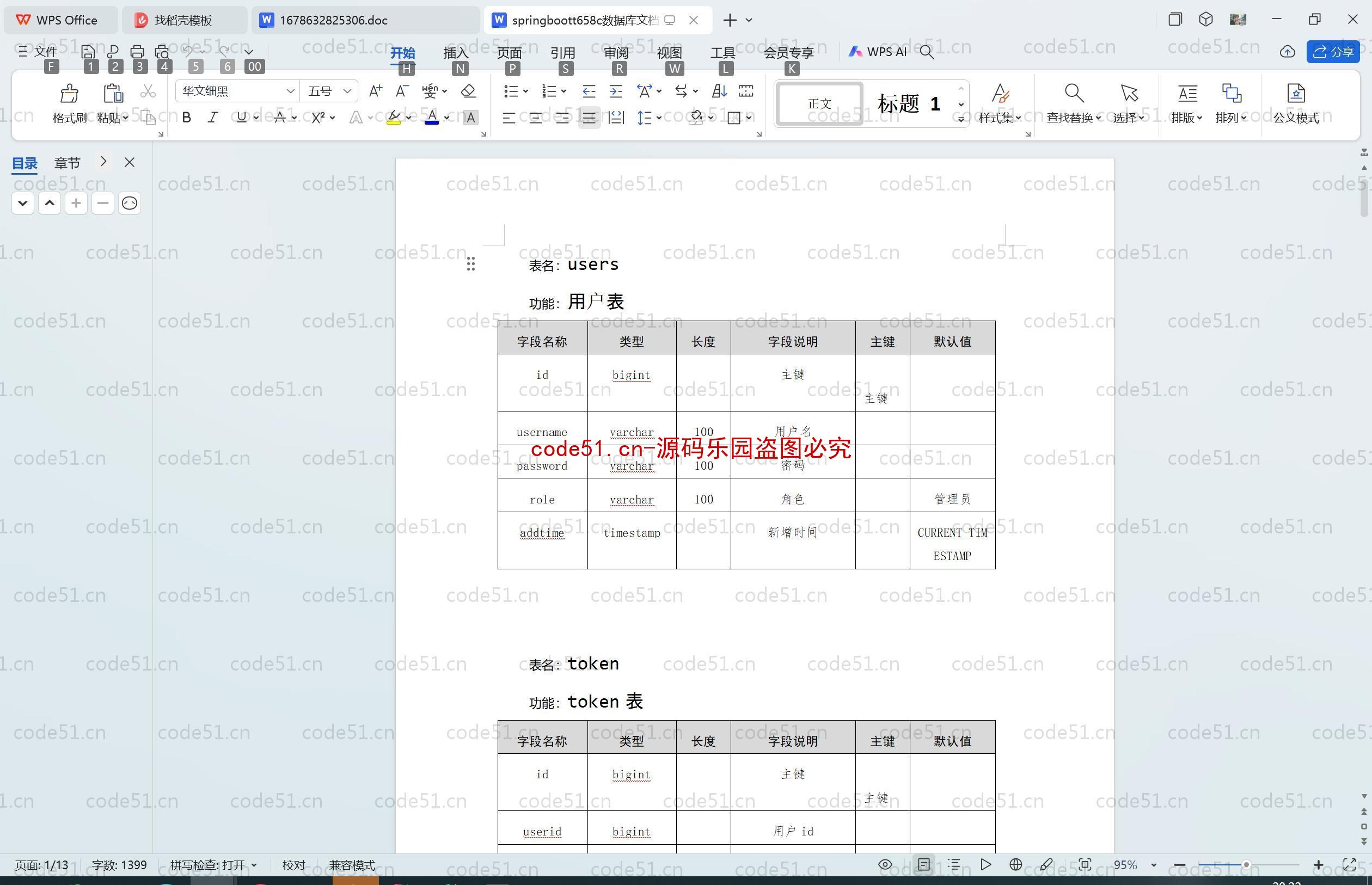Toggle page view layout icon in status bar

[924, 864]
